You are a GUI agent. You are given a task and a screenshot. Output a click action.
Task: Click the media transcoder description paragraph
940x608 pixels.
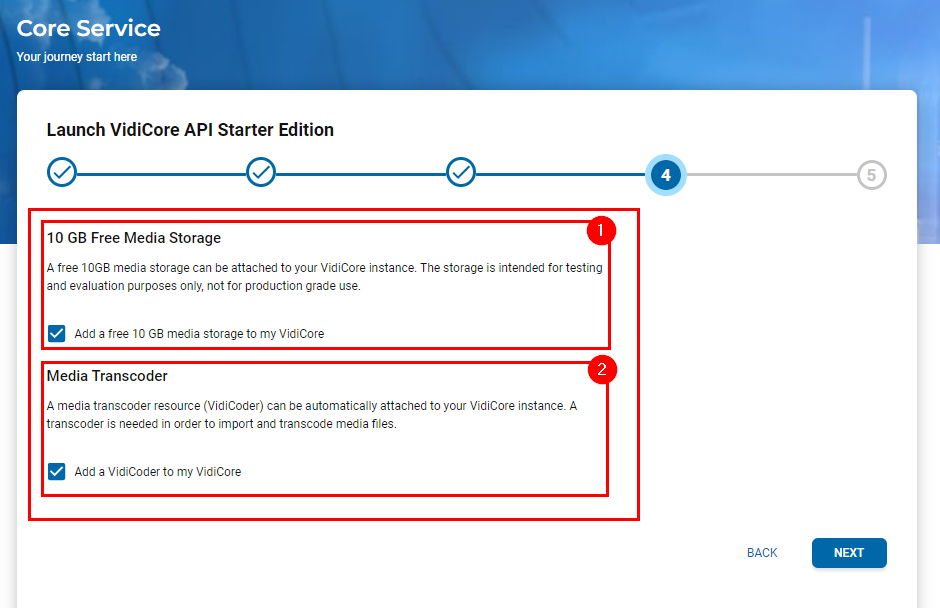click(x=311, y=415)
